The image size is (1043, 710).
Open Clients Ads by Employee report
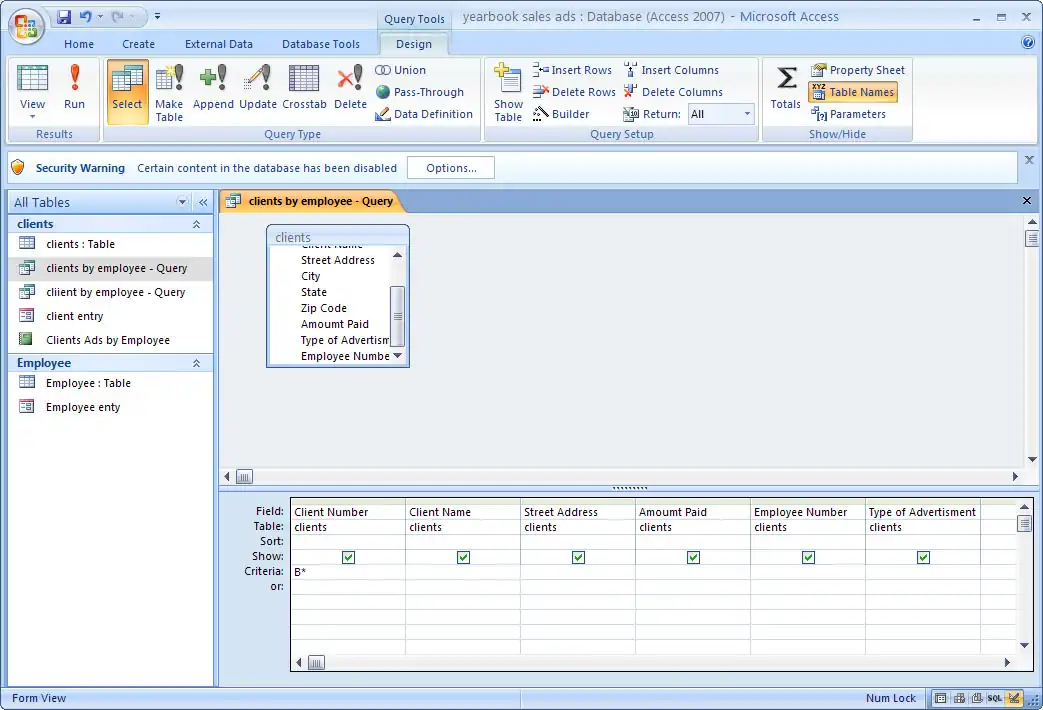click(x=108, y=340)
